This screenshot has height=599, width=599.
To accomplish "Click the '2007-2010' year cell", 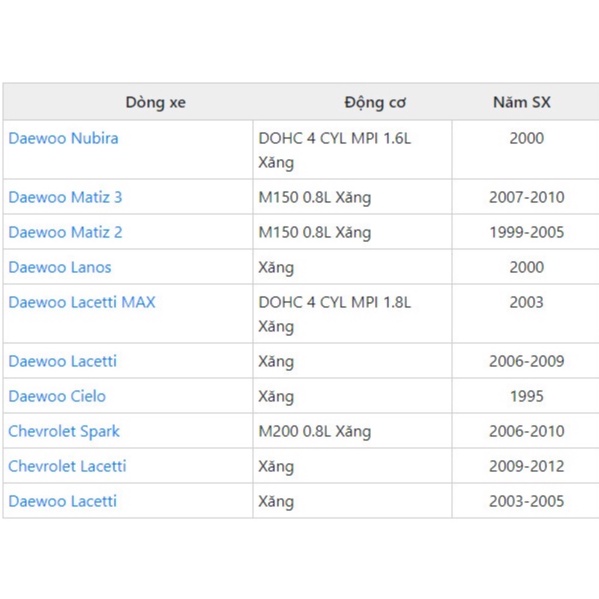I will [x=526, y=197].
